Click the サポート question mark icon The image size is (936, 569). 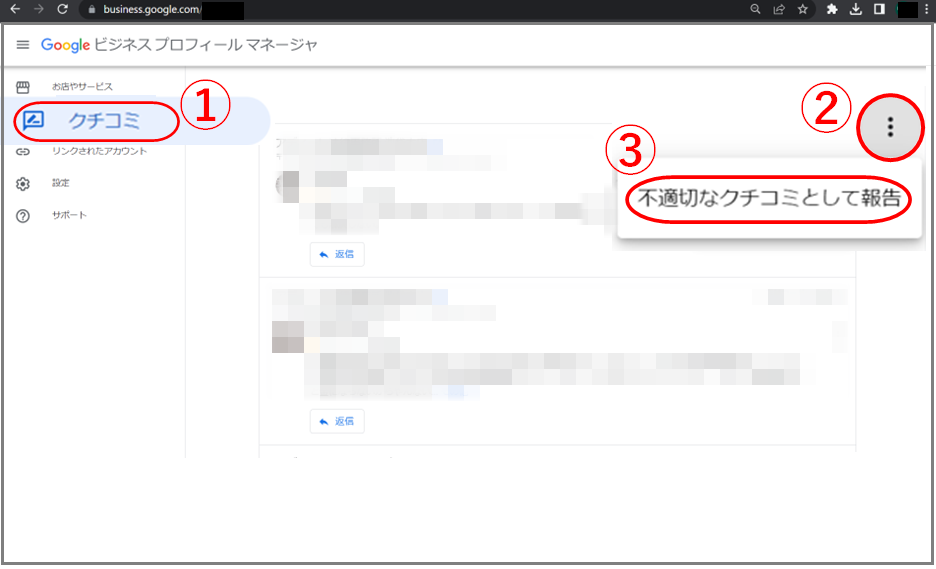click(x=23, y=216)
